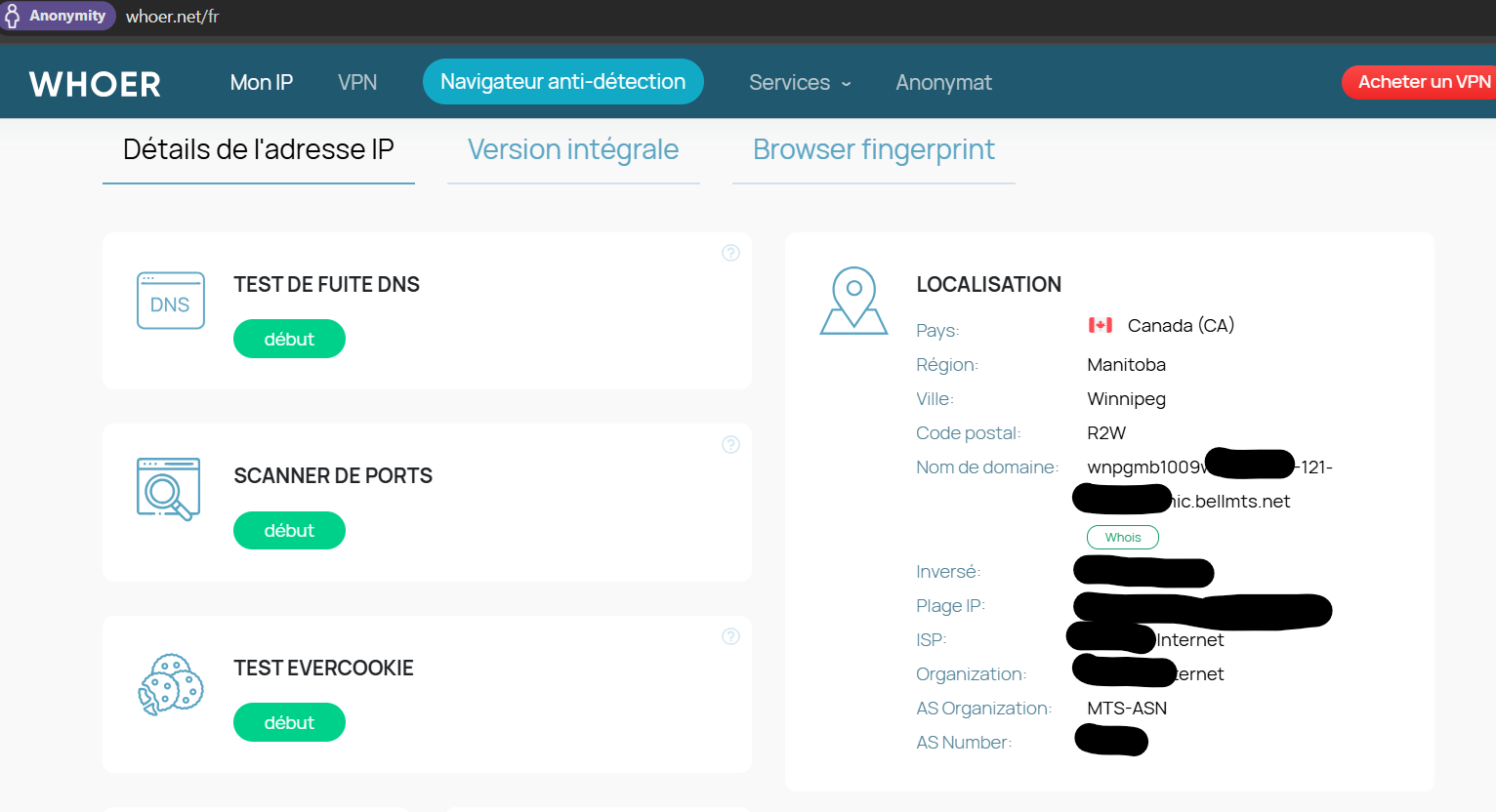Click the location map pin icon
This screenshot has width=1496, height=812.
(853, 302)
